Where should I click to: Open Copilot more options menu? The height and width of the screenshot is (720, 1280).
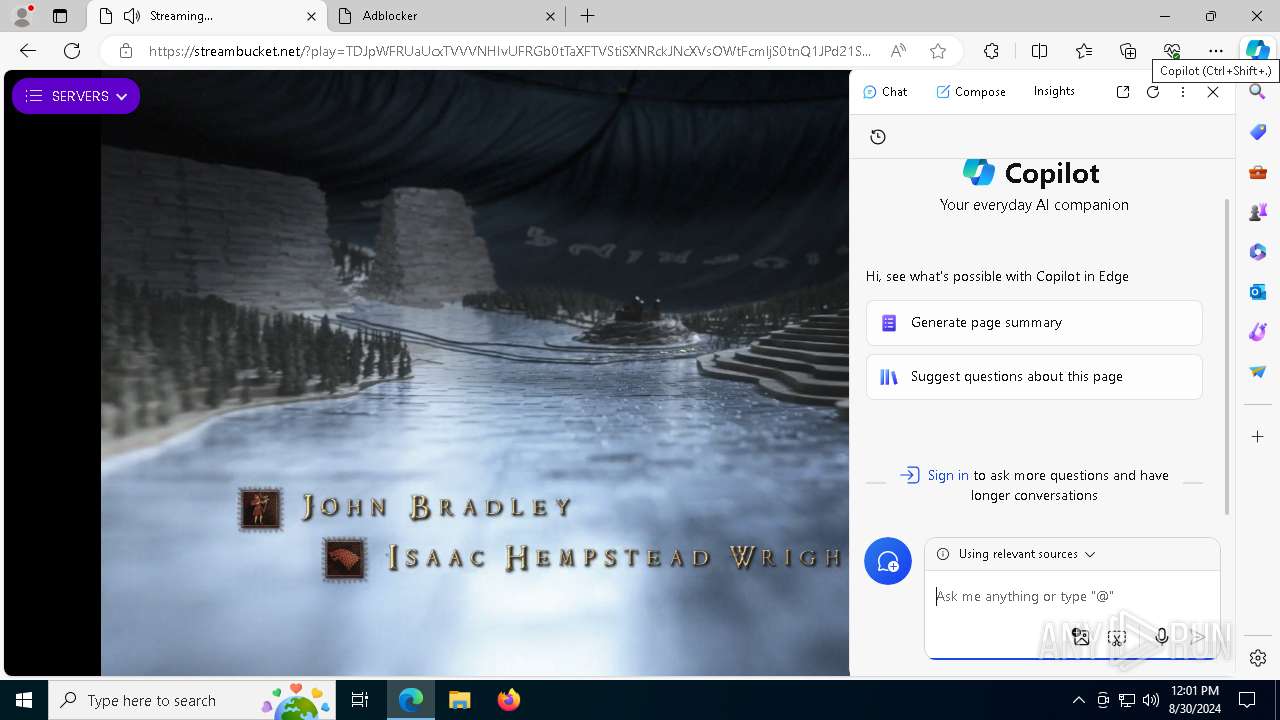(1183, 92)
